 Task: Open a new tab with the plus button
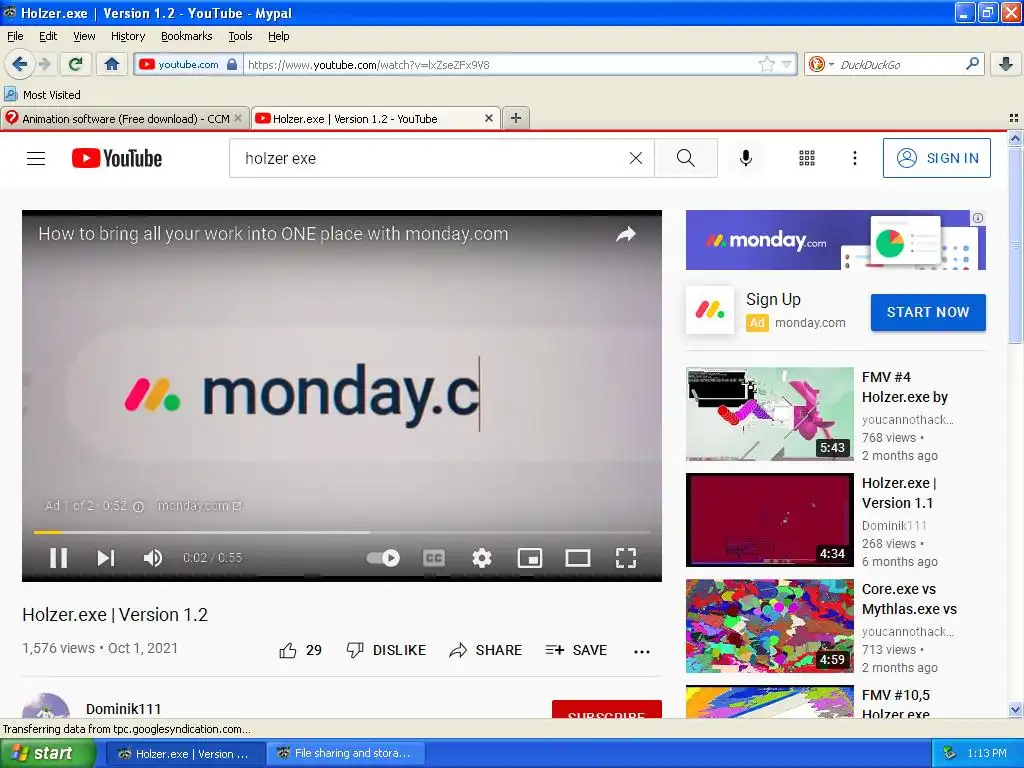(516, 118)
